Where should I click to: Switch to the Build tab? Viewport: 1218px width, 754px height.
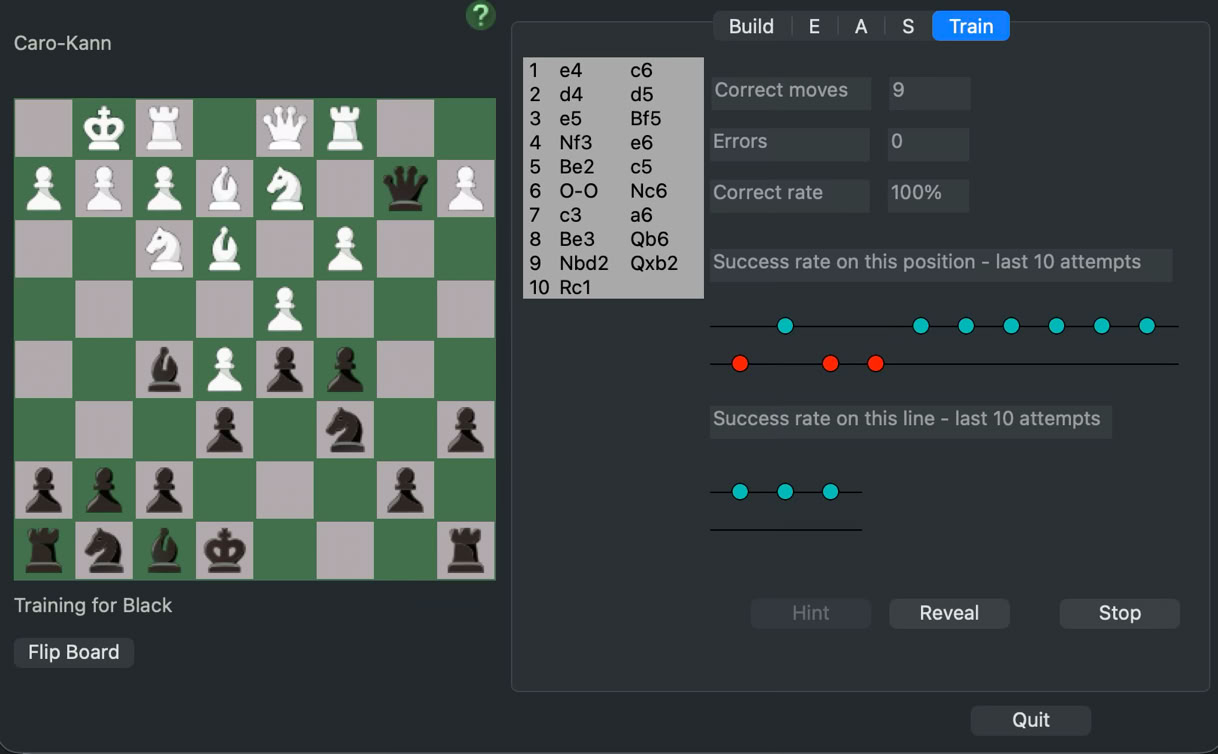coord(751,26)
